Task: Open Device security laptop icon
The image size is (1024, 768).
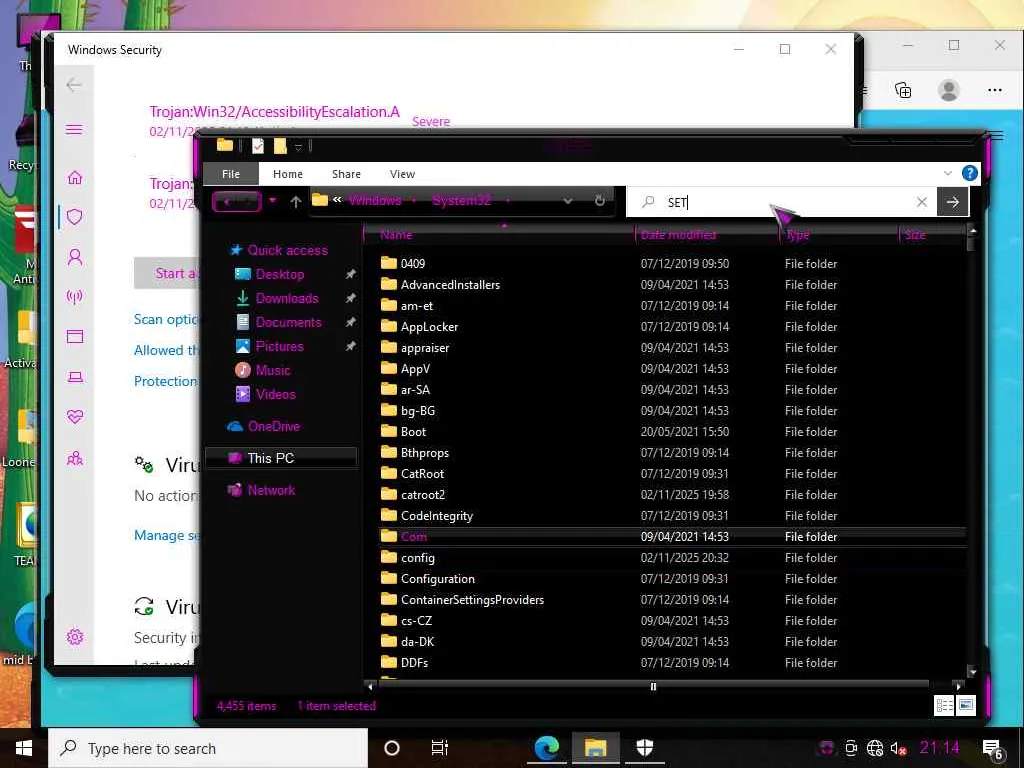Action: (75, 377)
